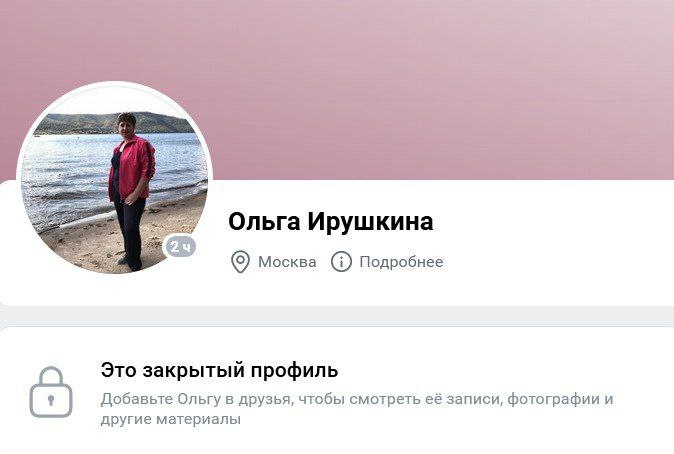Click the gray divider between profile cards

tap(337, 317)
